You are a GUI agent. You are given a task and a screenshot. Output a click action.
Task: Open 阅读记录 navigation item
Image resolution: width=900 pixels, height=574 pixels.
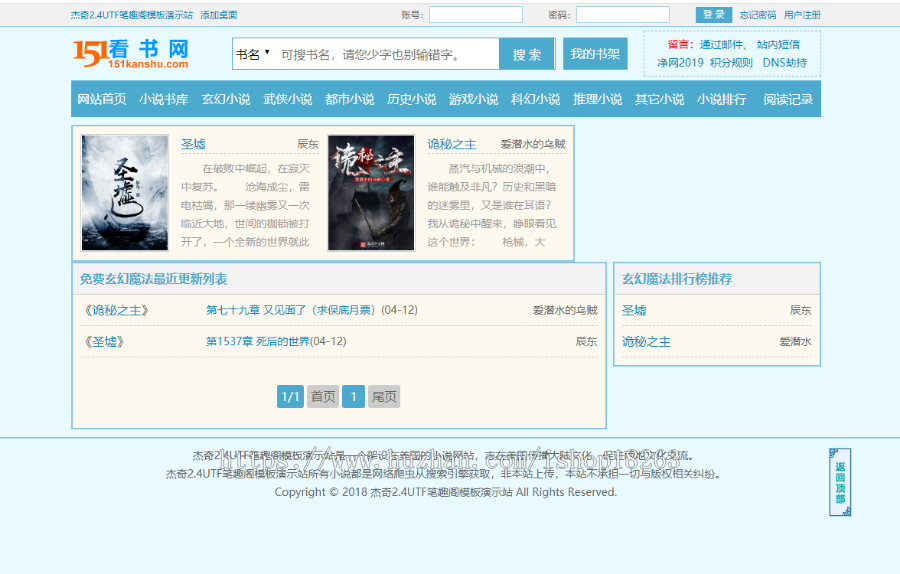point(788,99)
